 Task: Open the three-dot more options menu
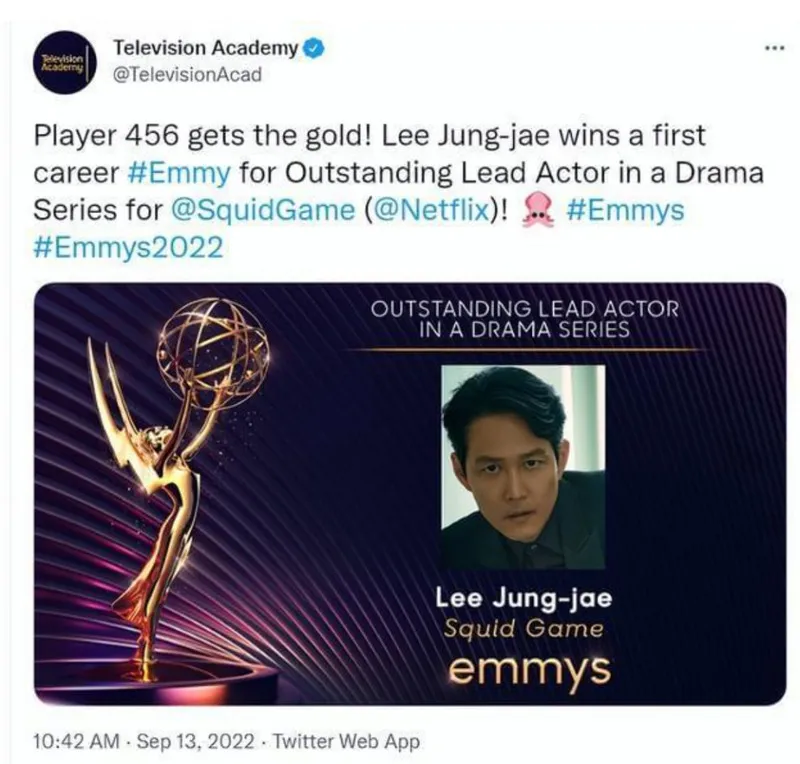point(774,48)
